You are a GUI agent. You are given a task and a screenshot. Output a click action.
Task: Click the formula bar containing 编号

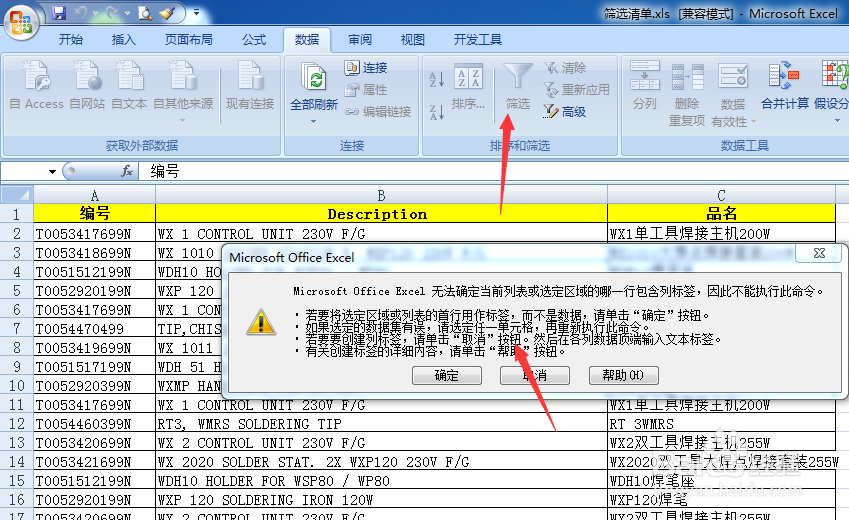493,171
